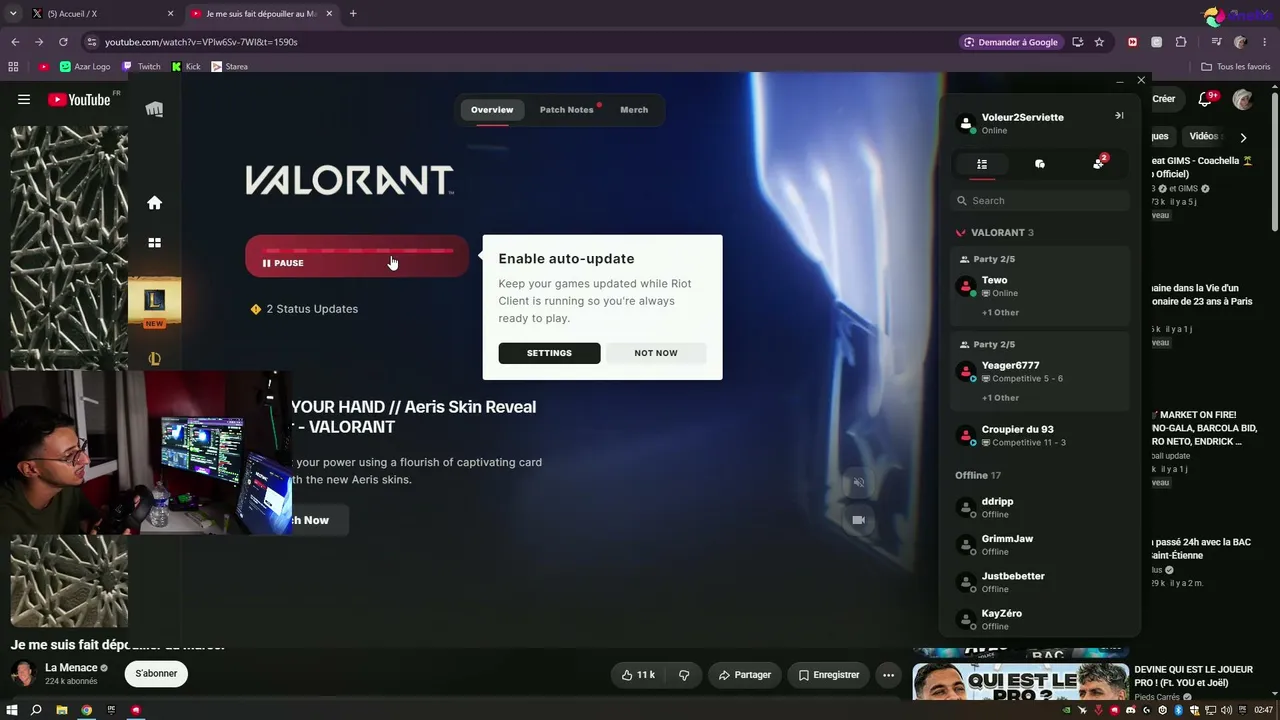The image size is (1280, 720).
Task: Select the League of Legends game icon marked NEW
Action: coord(154,301)
